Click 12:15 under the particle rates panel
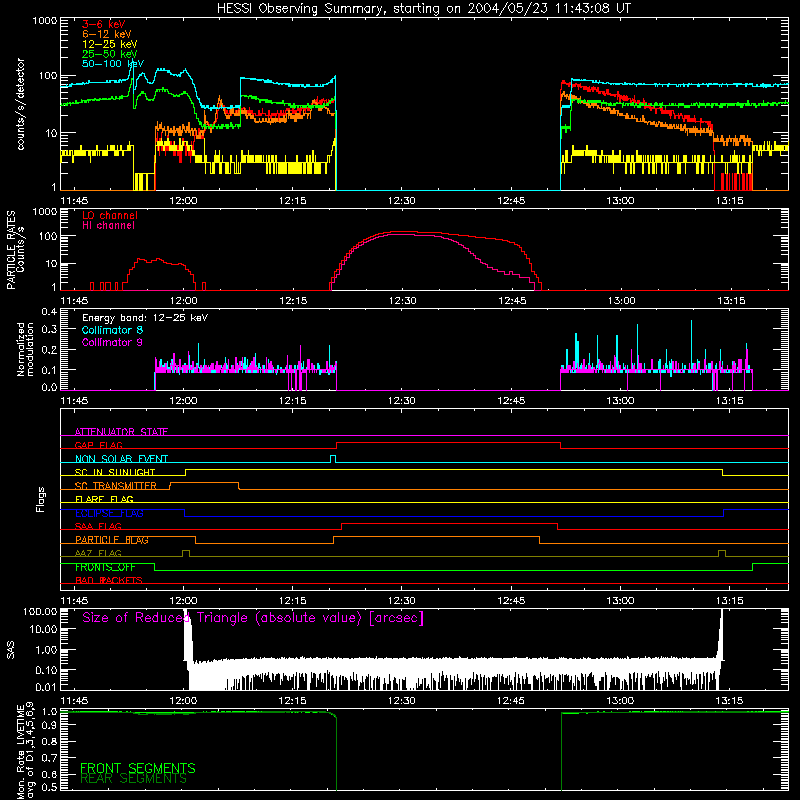The image size is (800, 800). (x=293, y=301)
